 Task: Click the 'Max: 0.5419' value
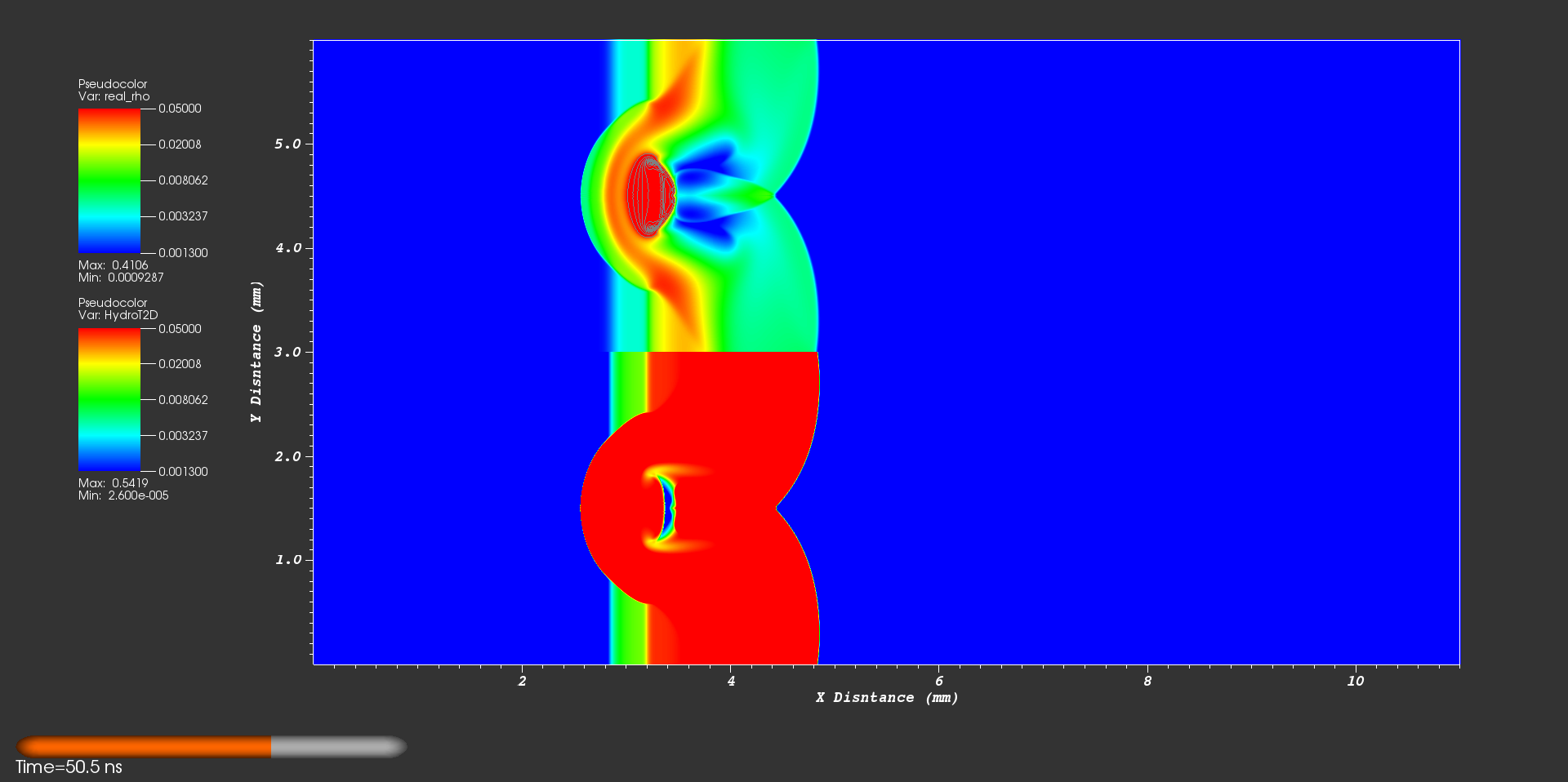tap(114, 483)
